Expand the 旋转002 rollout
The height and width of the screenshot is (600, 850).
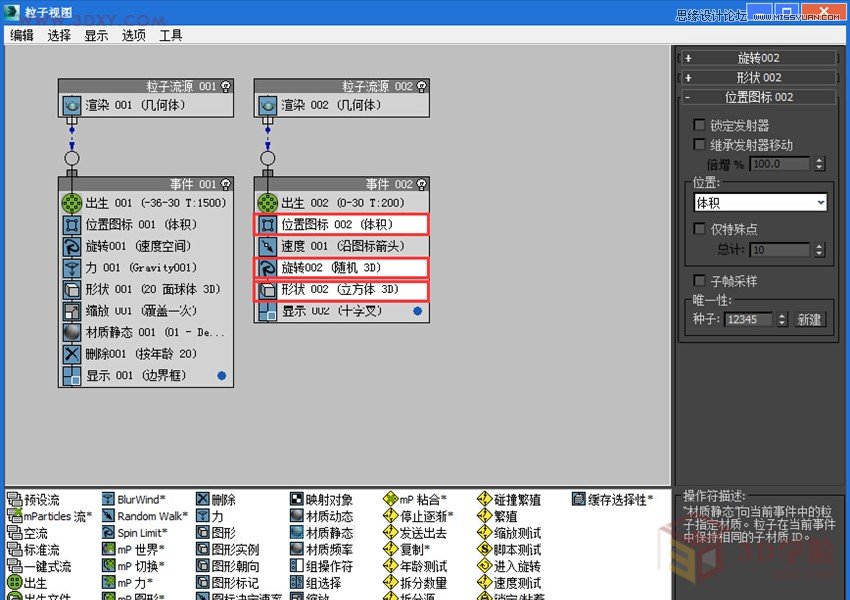[x=690, y=57]
